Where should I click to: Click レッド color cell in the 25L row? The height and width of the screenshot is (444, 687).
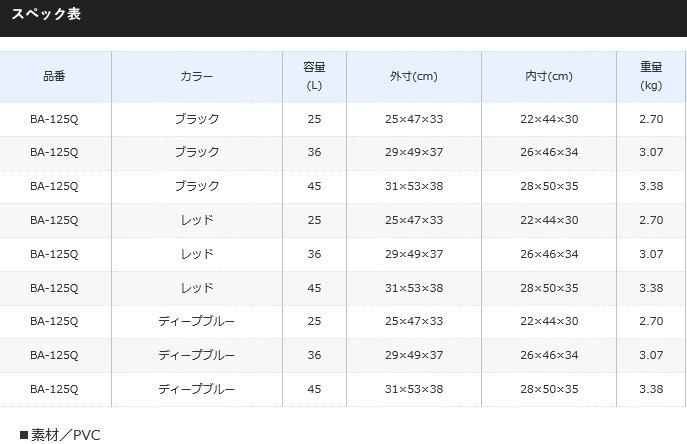197,220
